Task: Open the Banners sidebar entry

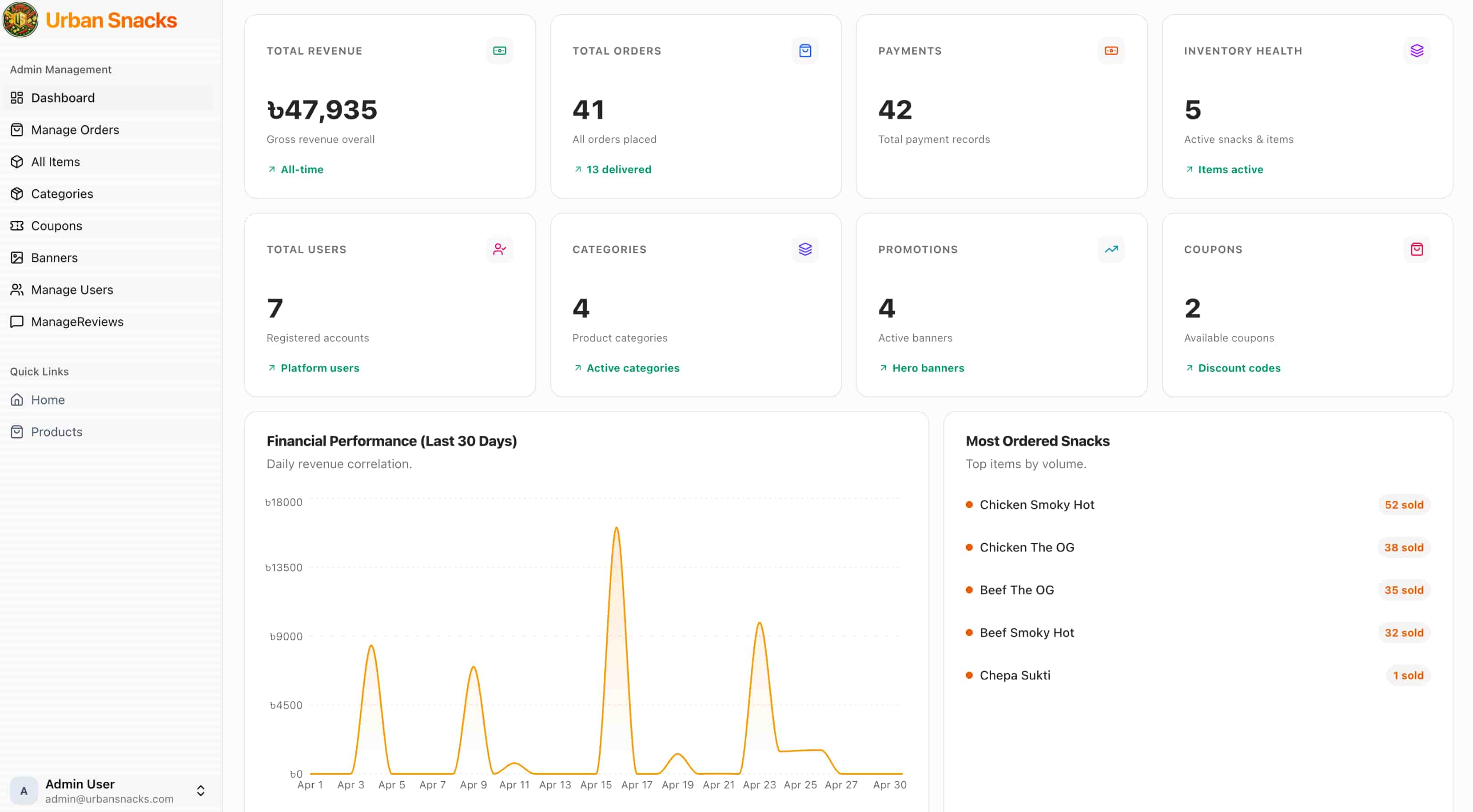Action: tap(109, 258)
